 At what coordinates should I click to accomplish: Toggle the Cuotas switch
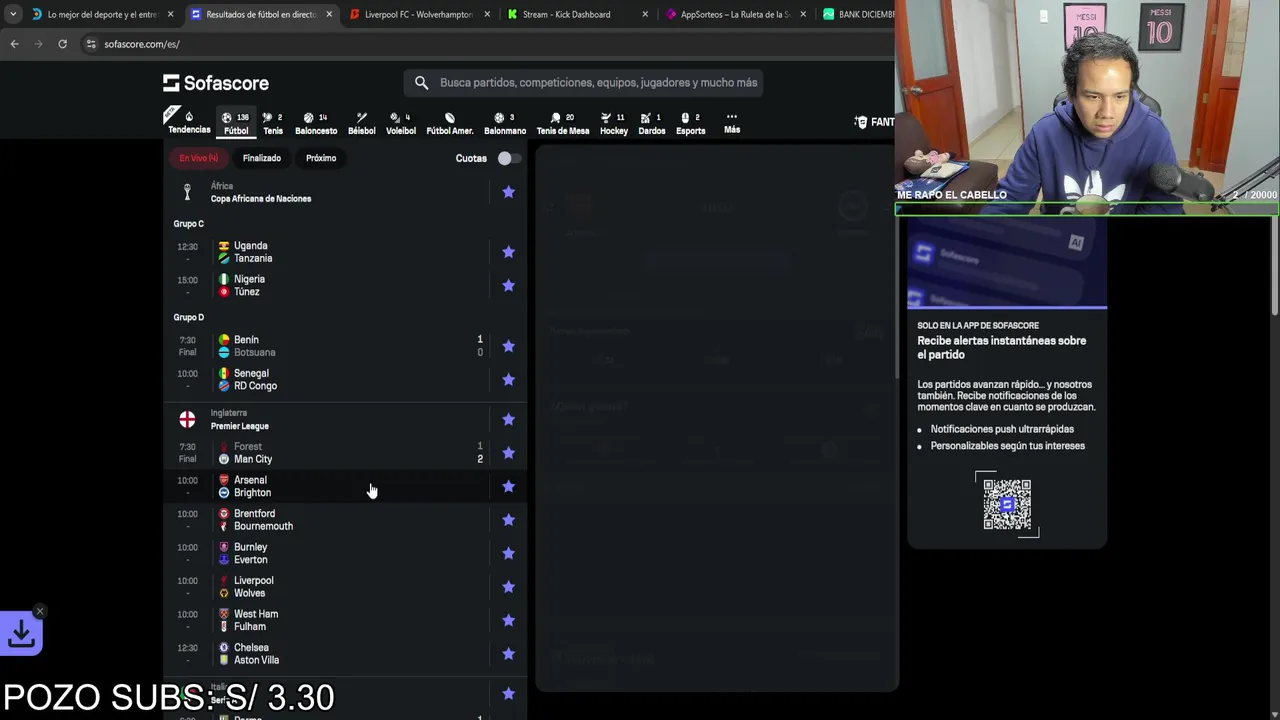[508, 158]
